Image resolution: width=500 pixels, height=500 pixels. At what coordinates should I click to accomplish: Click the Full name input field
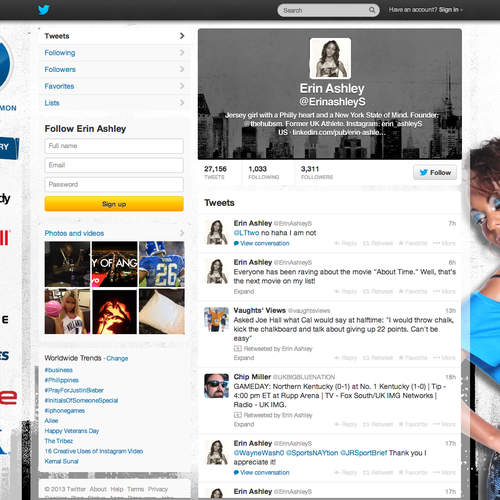[114, 146]
